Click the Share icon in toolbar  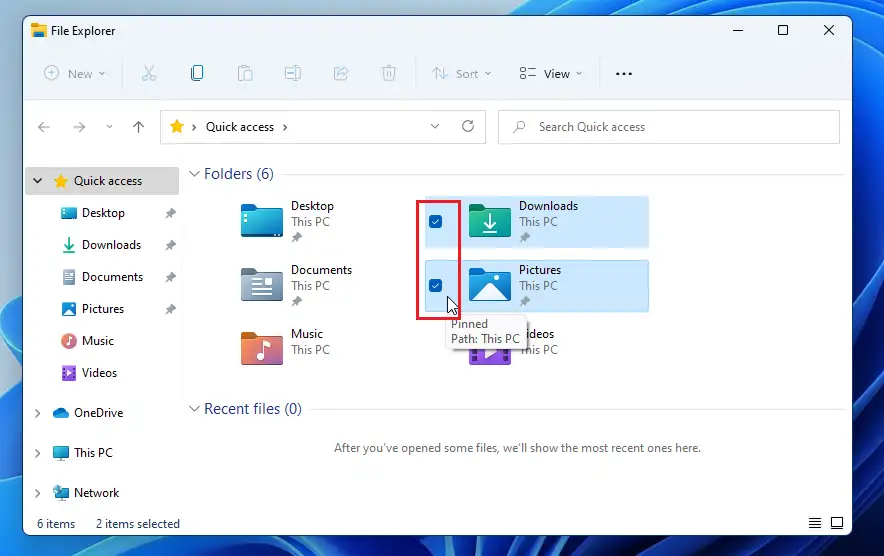(341, 73)
